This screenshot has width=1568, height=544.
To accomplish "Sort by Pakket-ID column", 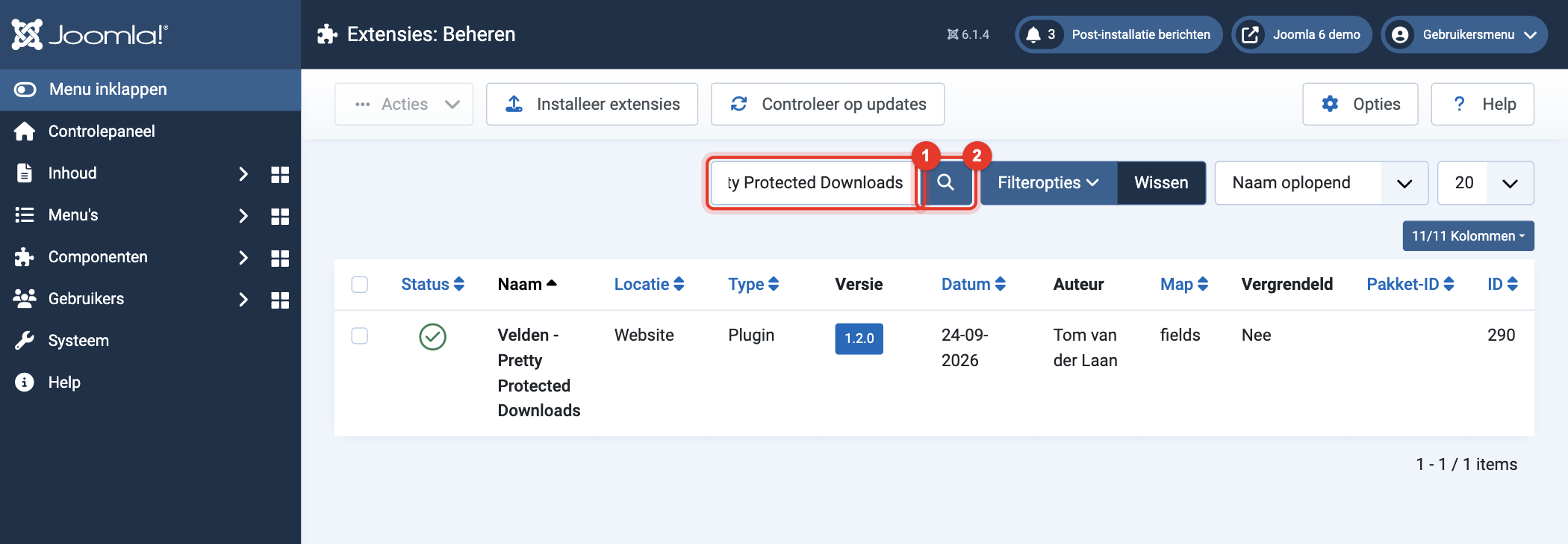I will pyautogui.click(x=1410, y=284).
